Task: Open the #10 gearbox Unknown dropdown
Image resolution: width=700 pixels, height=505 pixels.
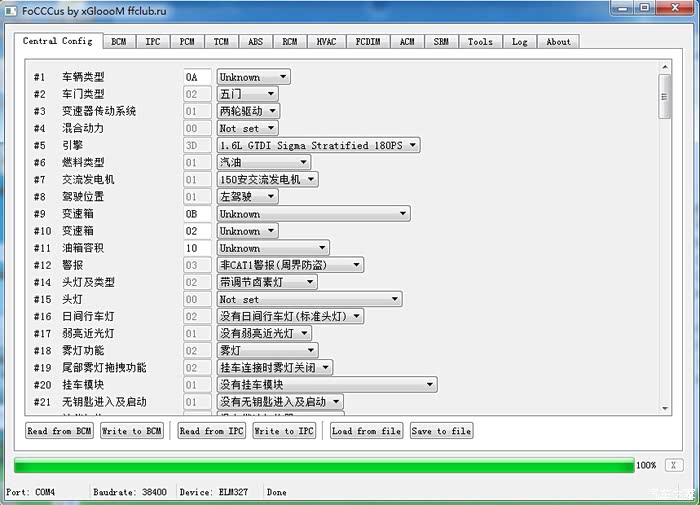Action: coord(247,231)
